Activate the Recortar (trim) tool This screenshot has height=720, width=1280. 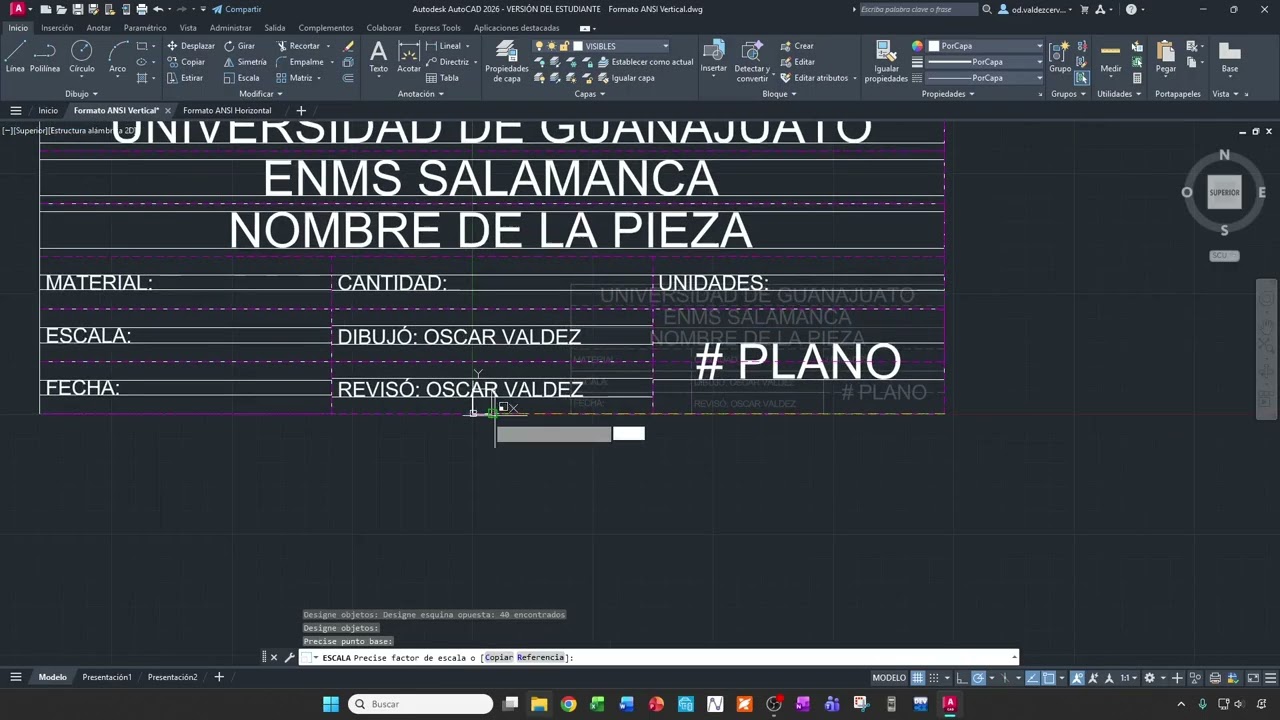coord(298,46)
